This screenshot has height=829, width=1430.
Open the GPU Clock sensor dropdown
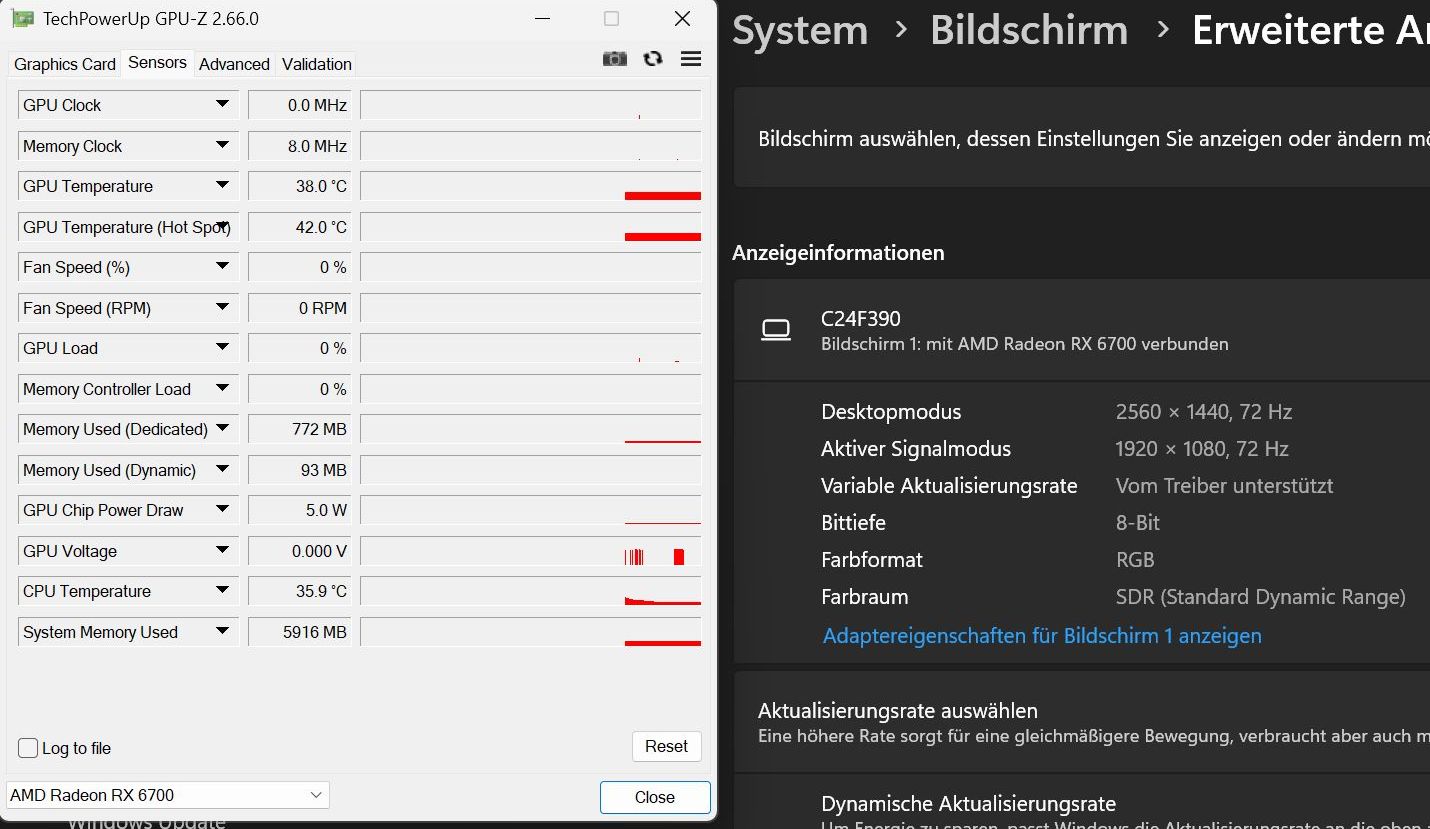click(x=222, y=105)
